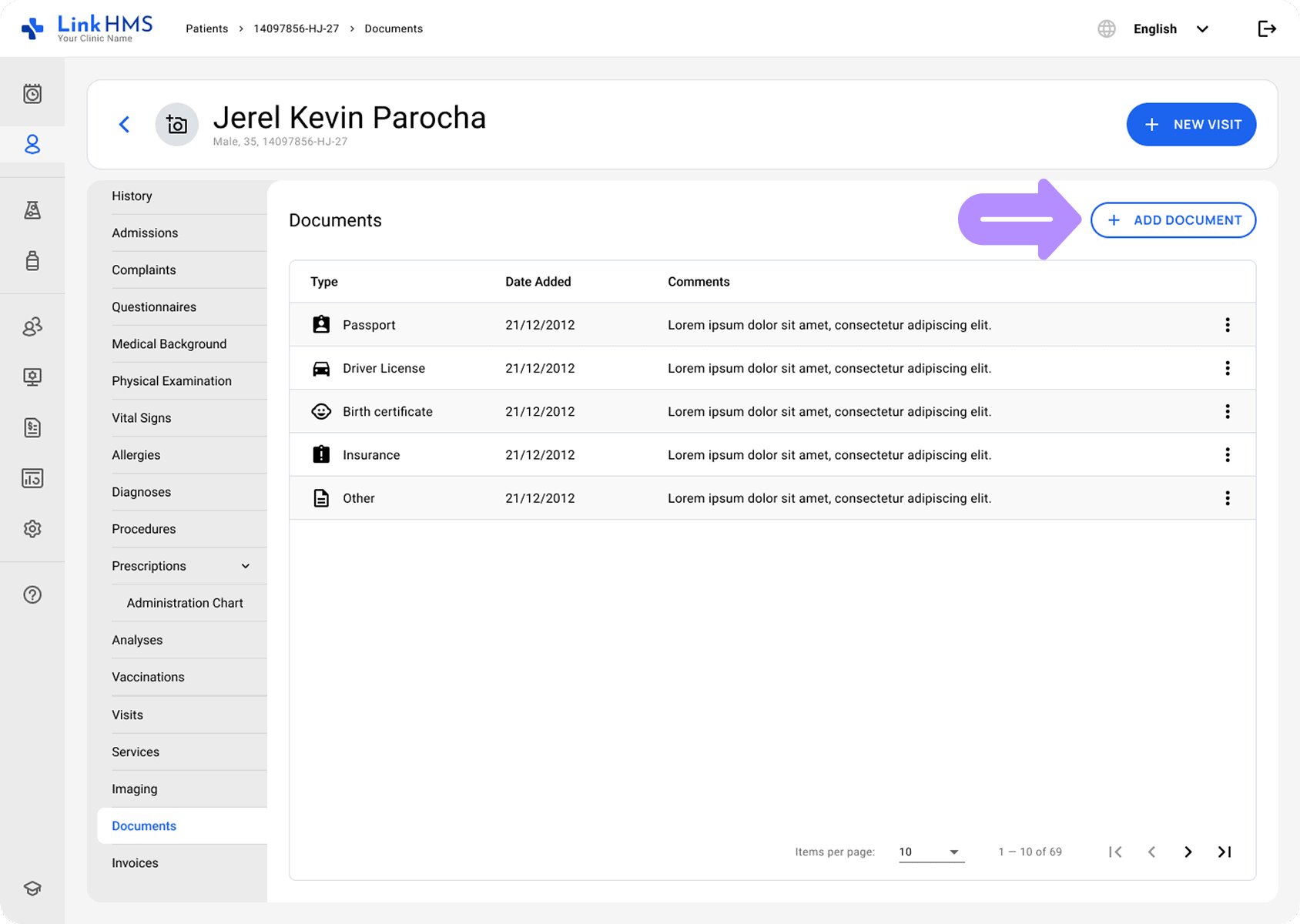
Task: Open the help question mark icon
Action: click(x=32, y=594)
